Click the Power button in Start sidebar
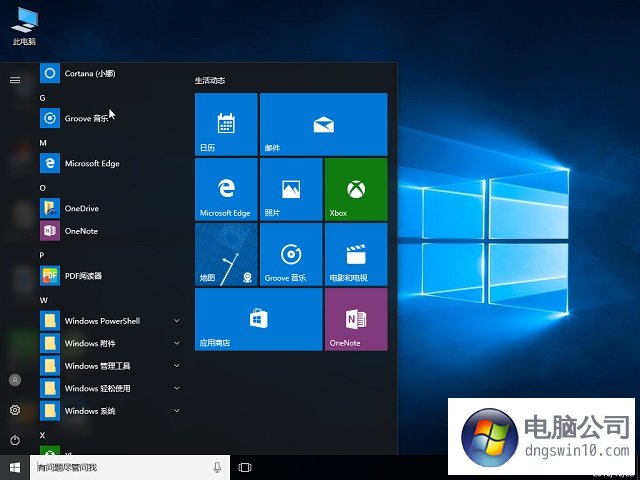 (15, 440)
